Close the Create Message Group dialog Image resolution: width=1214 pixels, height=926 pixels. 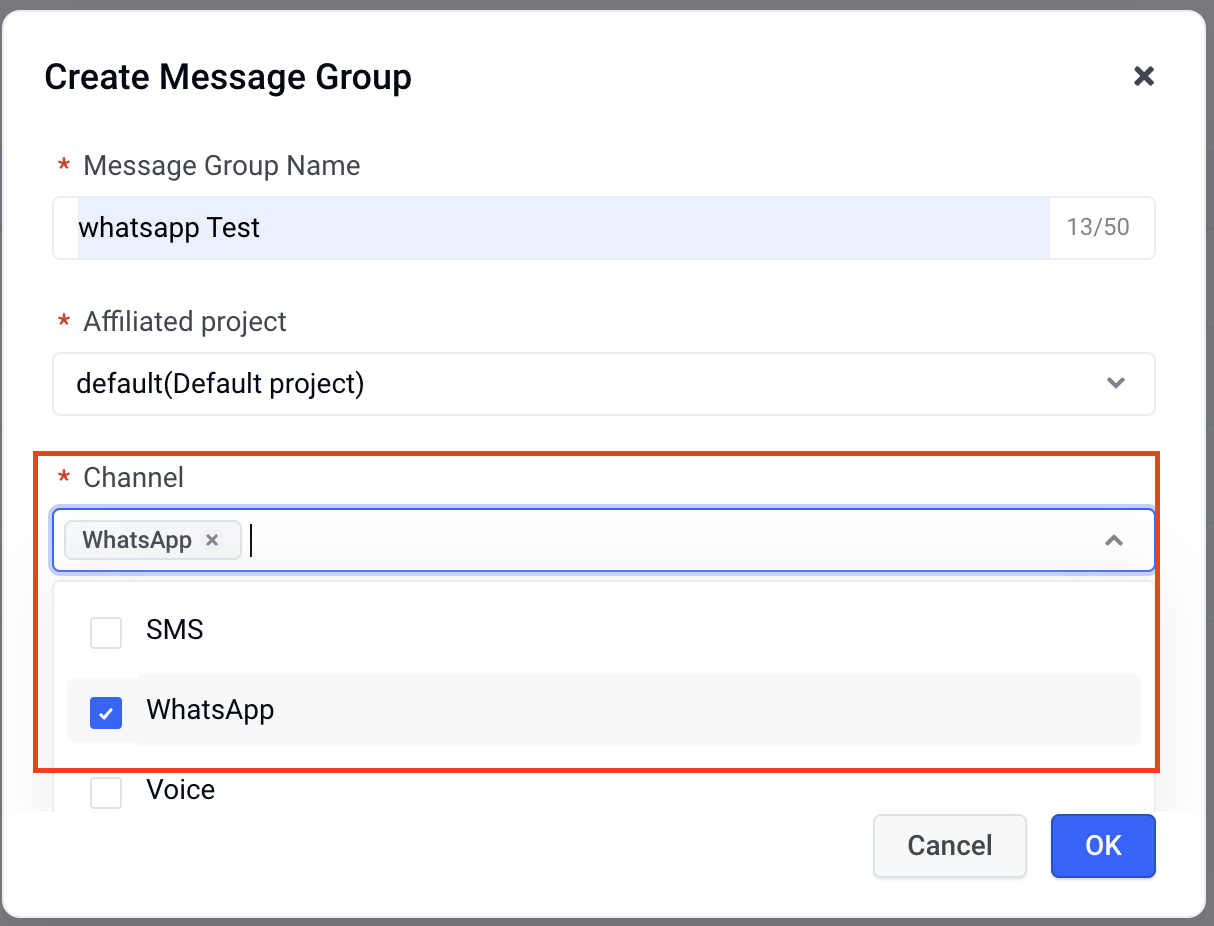pyautogui.click(x=1143, y=76)
